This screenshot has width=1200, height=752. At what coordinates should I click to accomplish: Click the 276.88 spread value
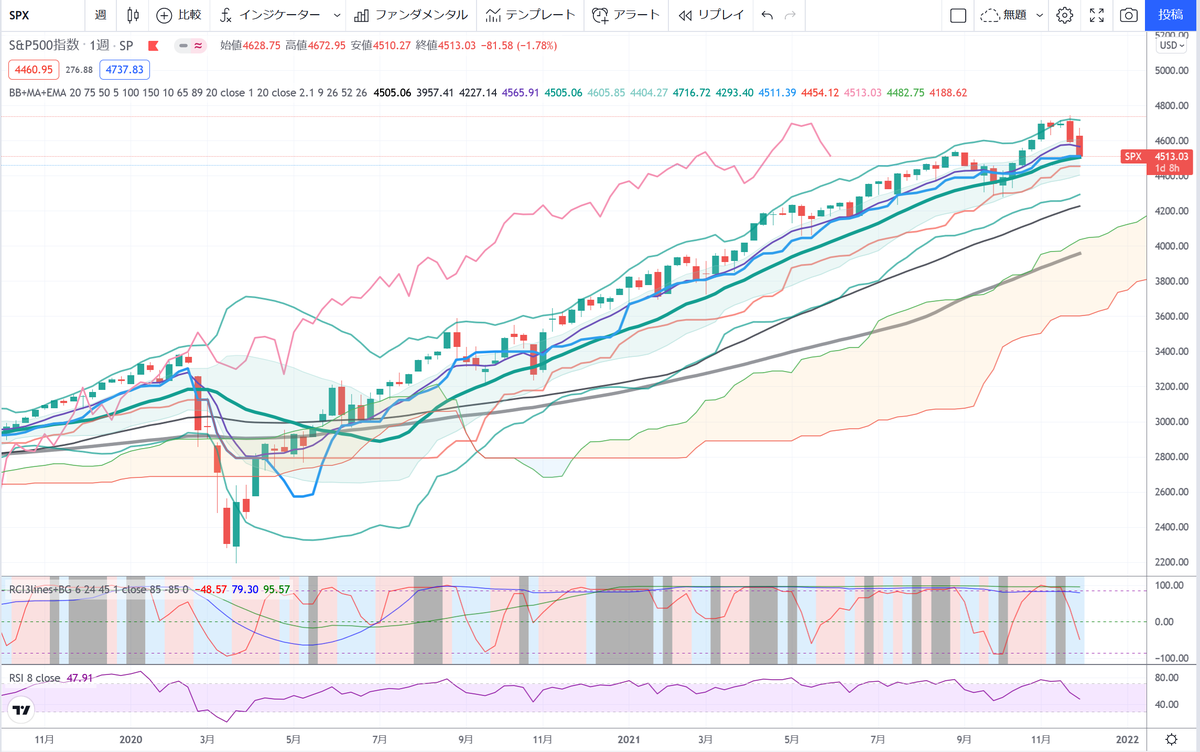(80, 69)
